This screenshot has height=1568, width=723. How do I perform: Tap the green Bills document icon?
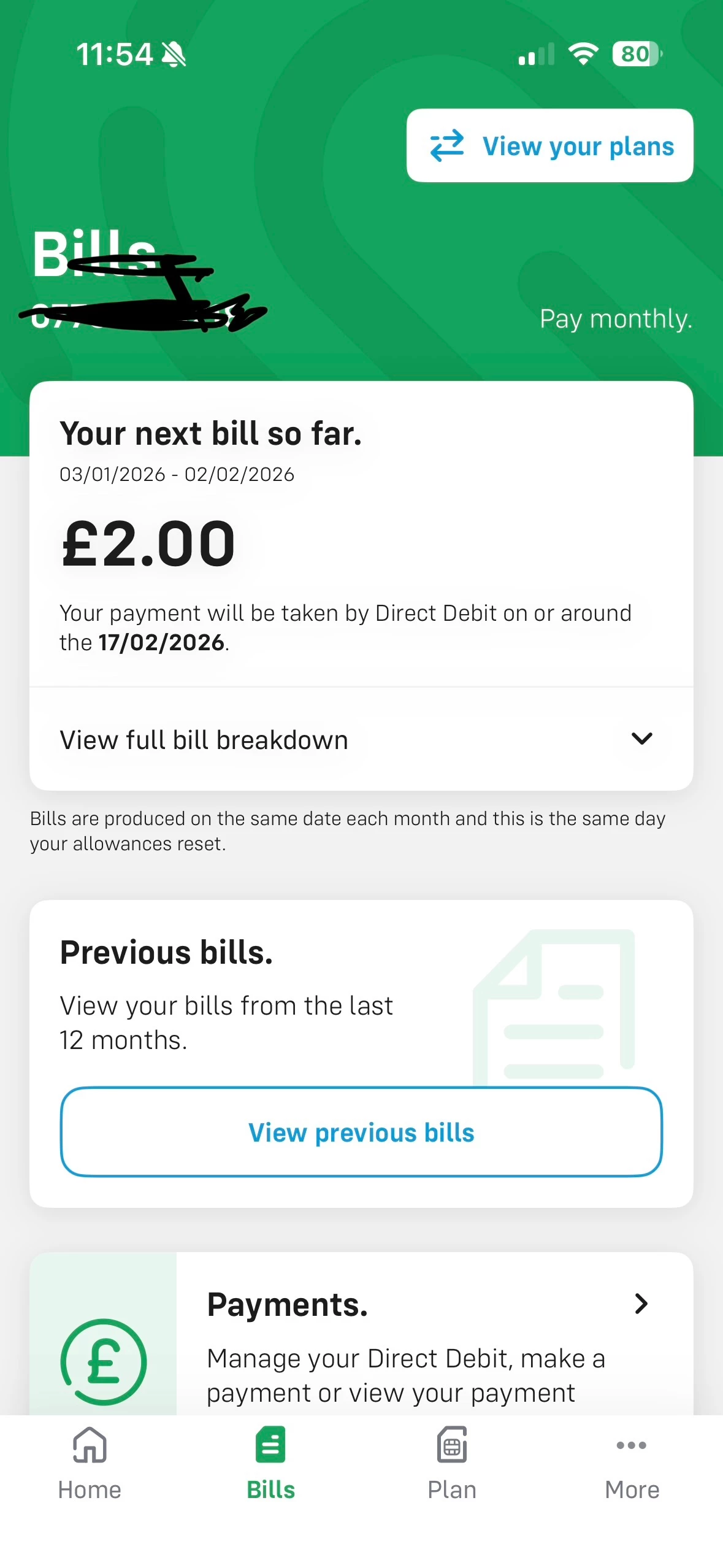(x=270, y=1445)
